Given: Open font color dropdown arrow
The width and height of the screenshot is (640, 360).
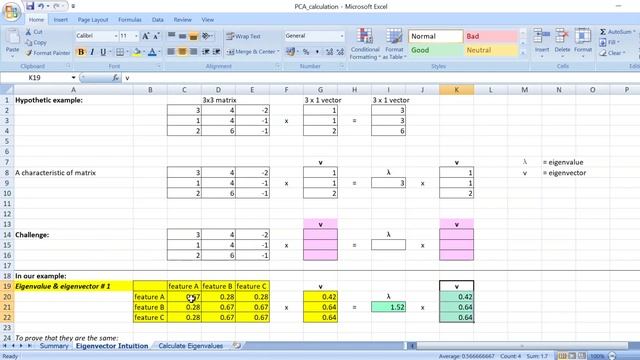Looking at the screenshot, I should pos(159,52).
